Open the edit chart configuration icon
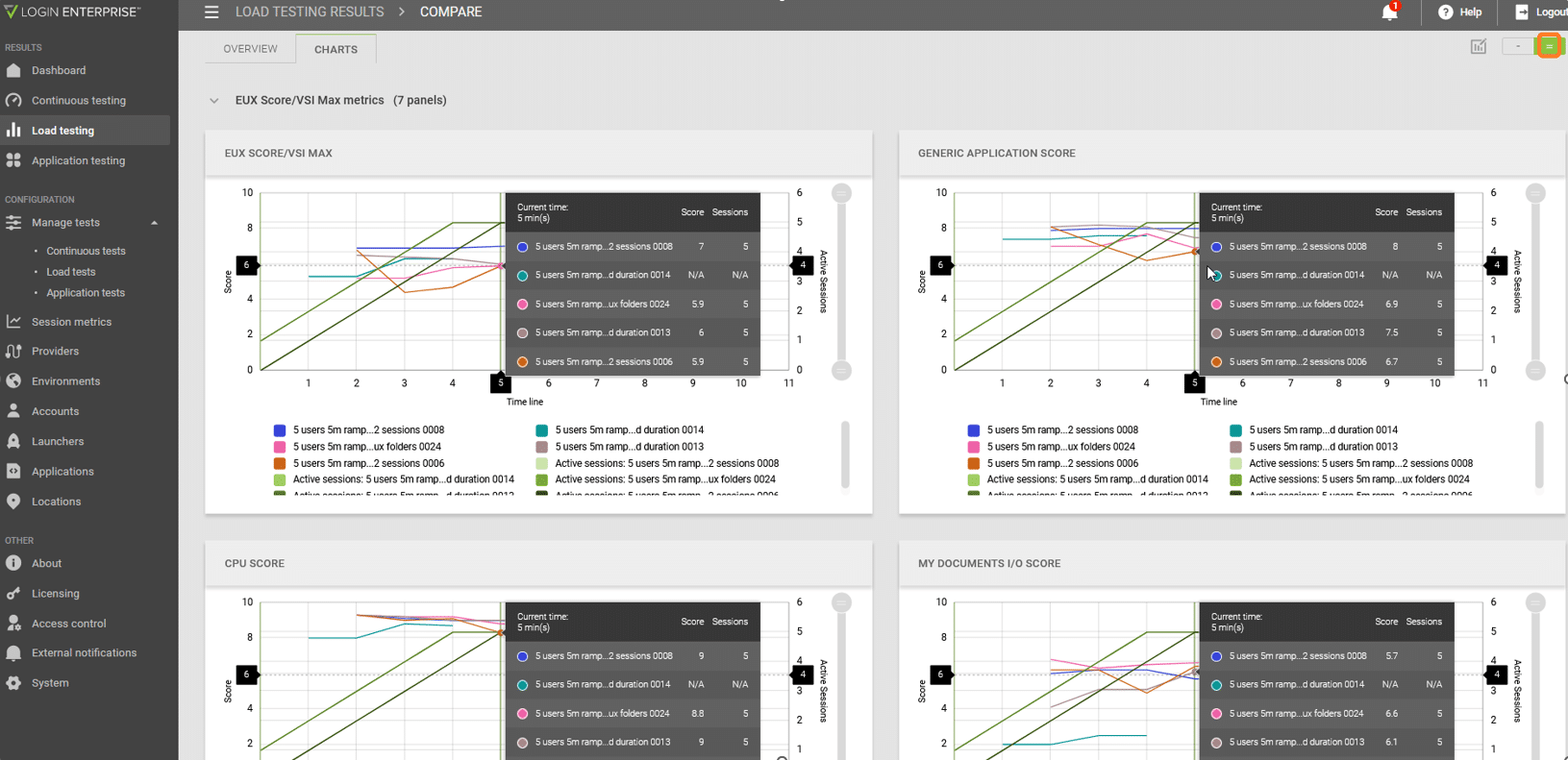Viewport: 1568px width, 760px height. tap(1479, 46)
